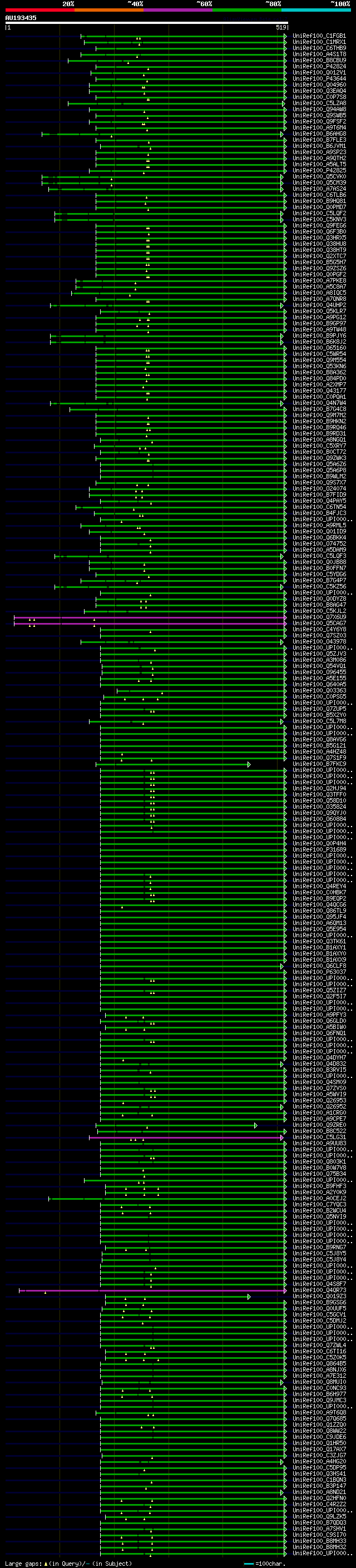Open hit UniRef100_P42824
356x1568 pixels.
319,66
